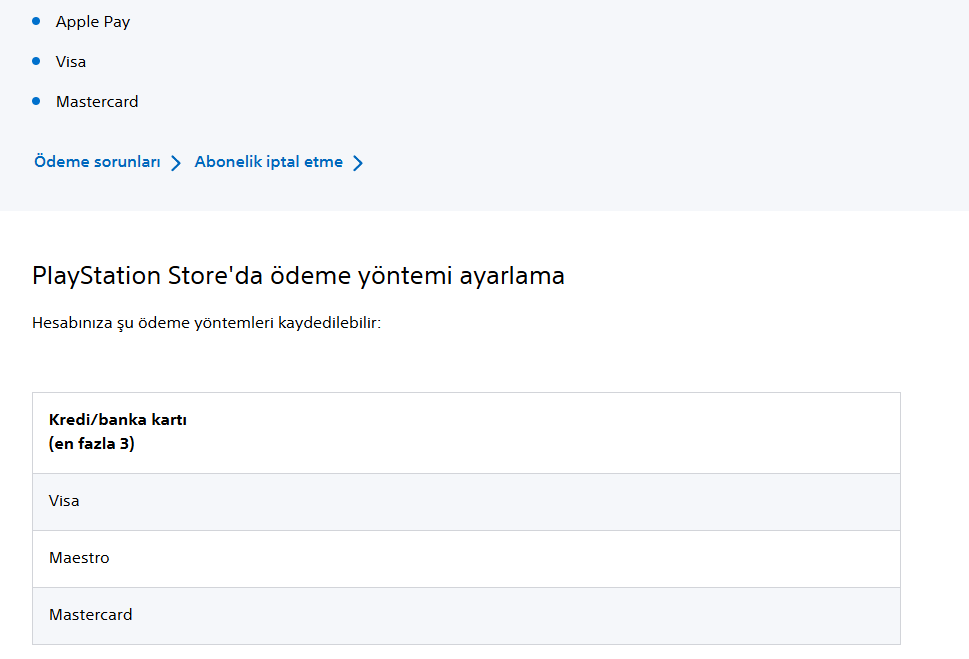Click the chevron next to Ödeme sorunları
This screenshot has width=969, height=659.
coord(176,163)
